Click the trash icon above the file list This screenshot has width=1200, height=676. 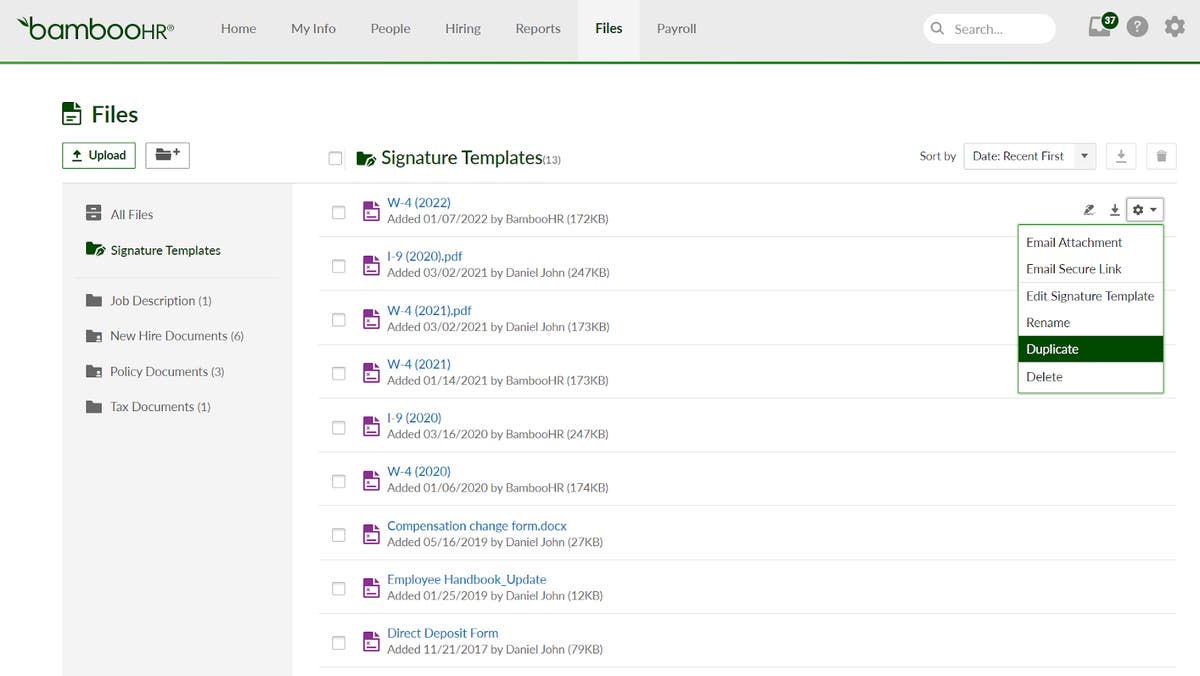pos(1160,156)
